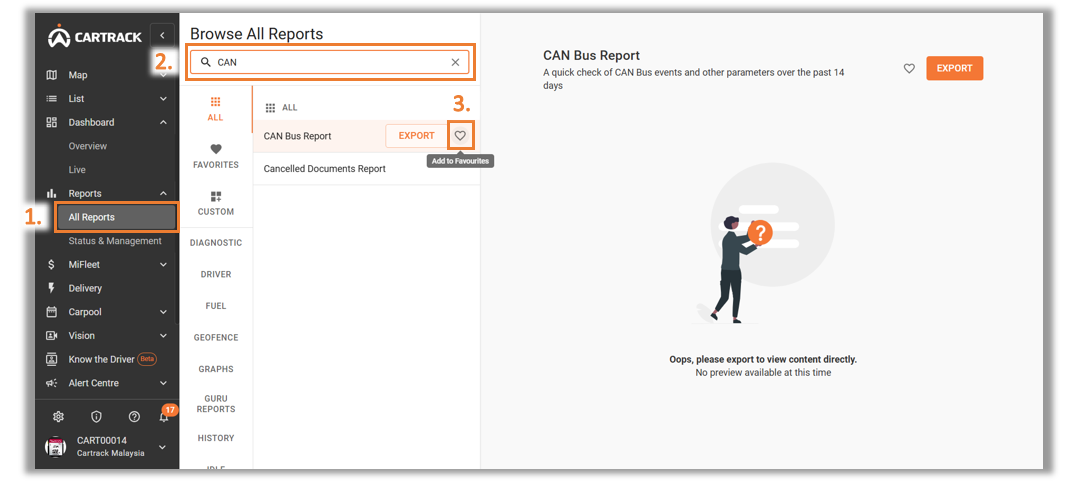Select the HISTORY category

coord(216,438)
